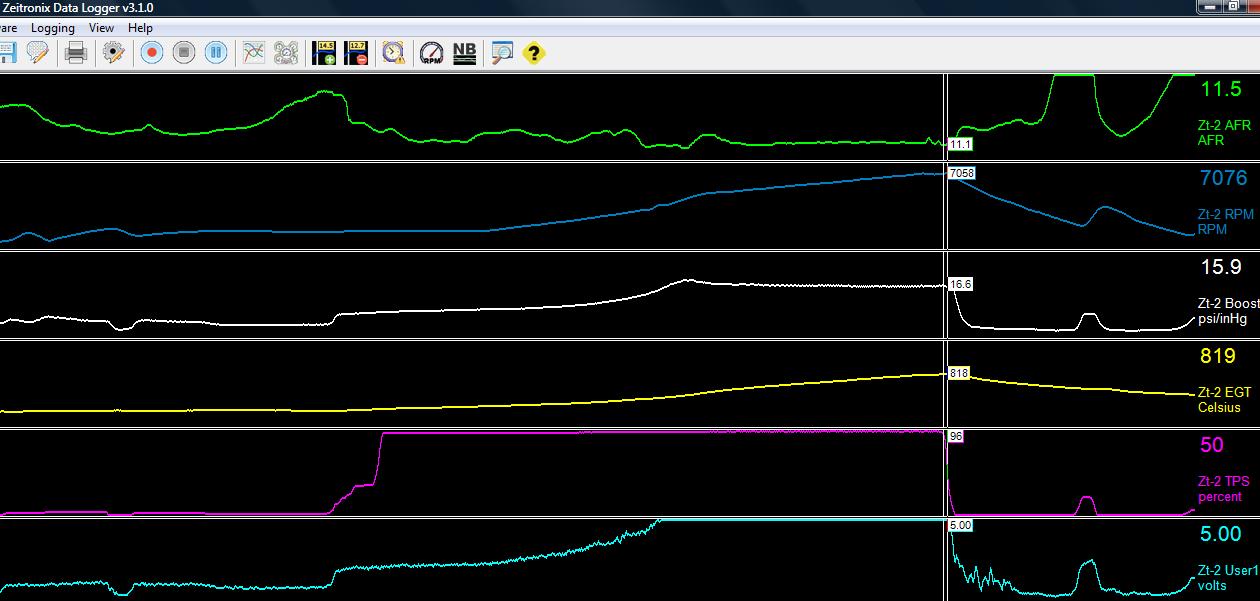Click the Help question mark button
The image size is (1260, 601).
[x=531, y=52]
